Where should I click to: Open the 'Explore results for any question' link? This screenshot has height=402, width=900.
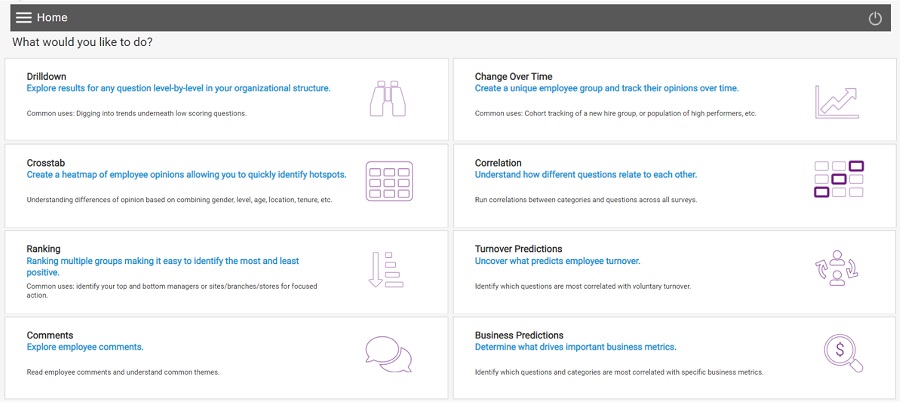(178, 88)
